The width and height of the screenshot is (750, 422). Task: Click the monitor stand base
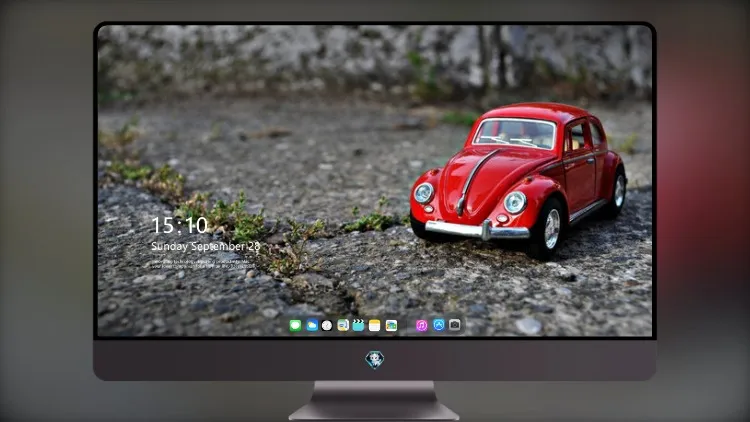[x=374, y=401]
